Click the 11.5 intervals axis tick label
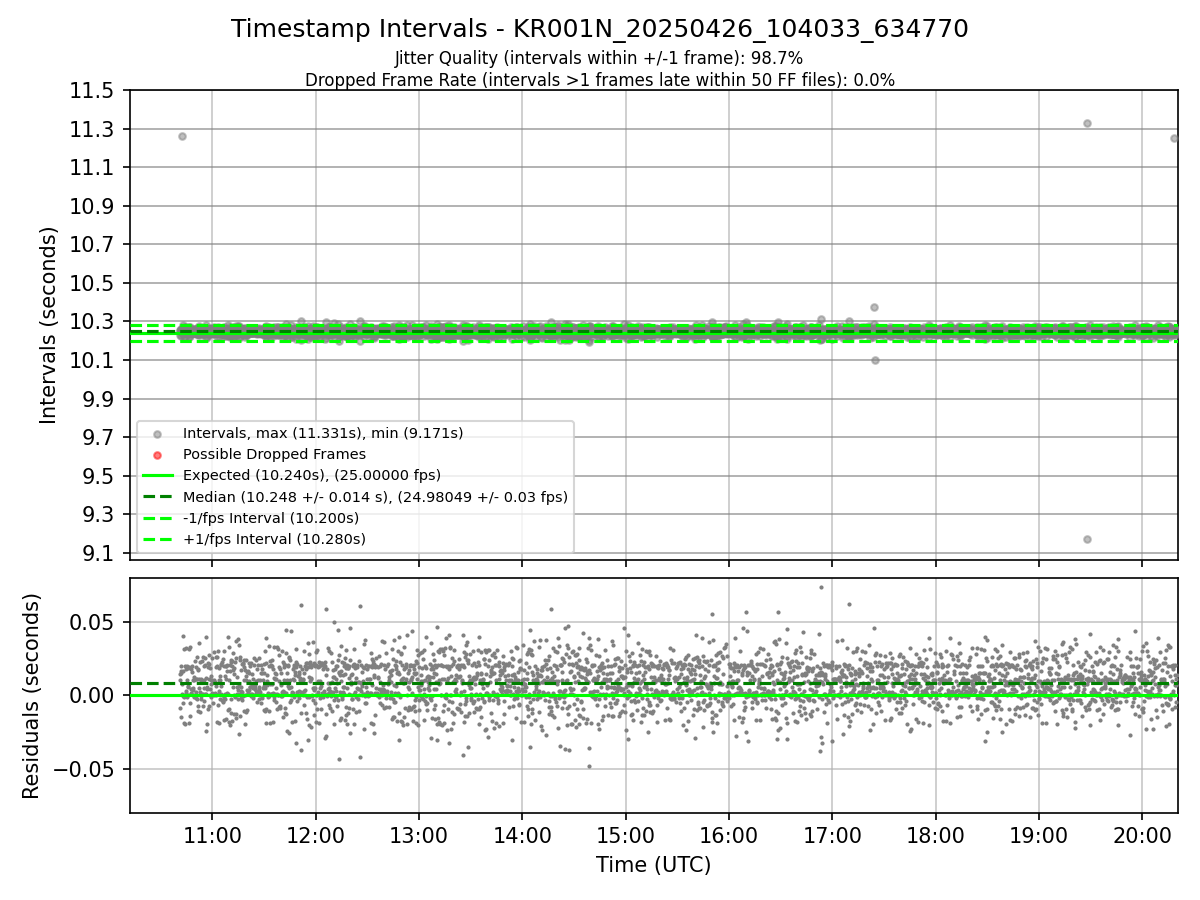 point(91,91)
